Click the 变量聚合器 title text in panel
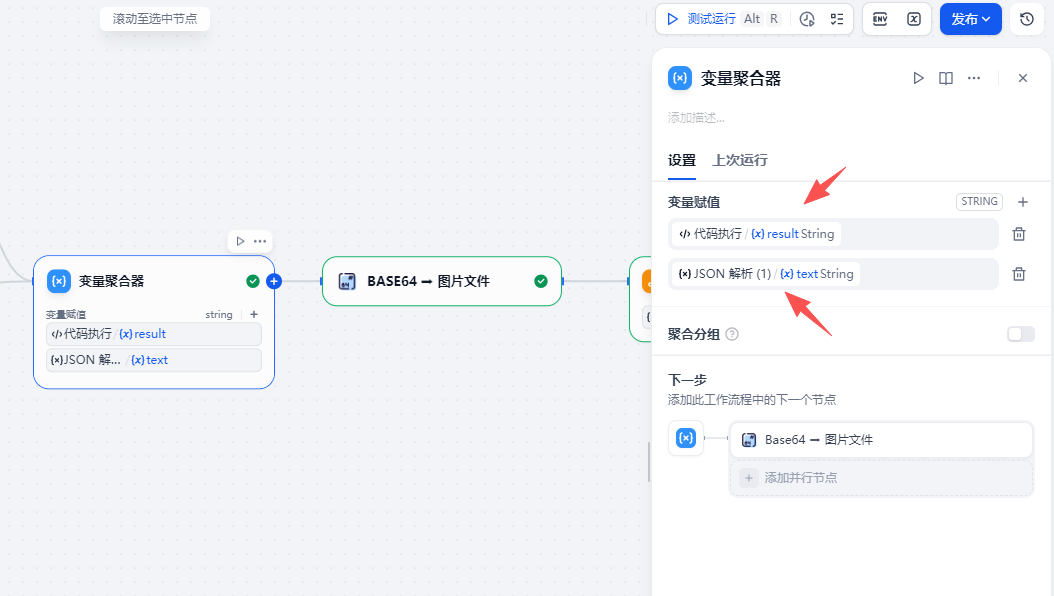 click(741, 79)
